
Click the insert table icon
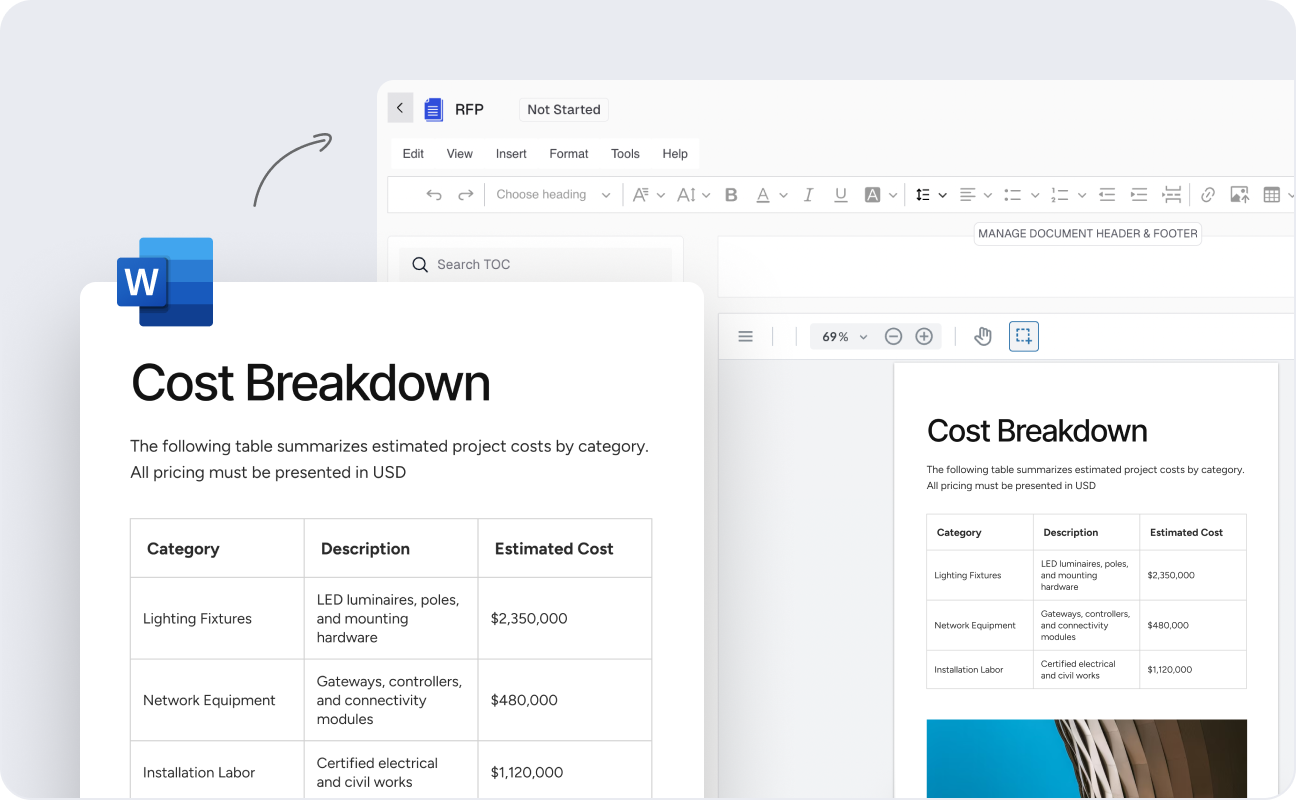tap(1272, 195)
